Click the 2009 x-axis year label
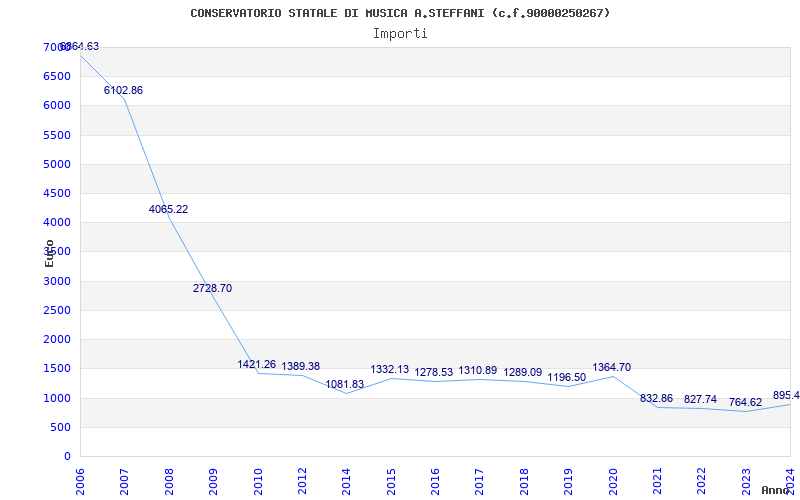 tap(213, 481)
